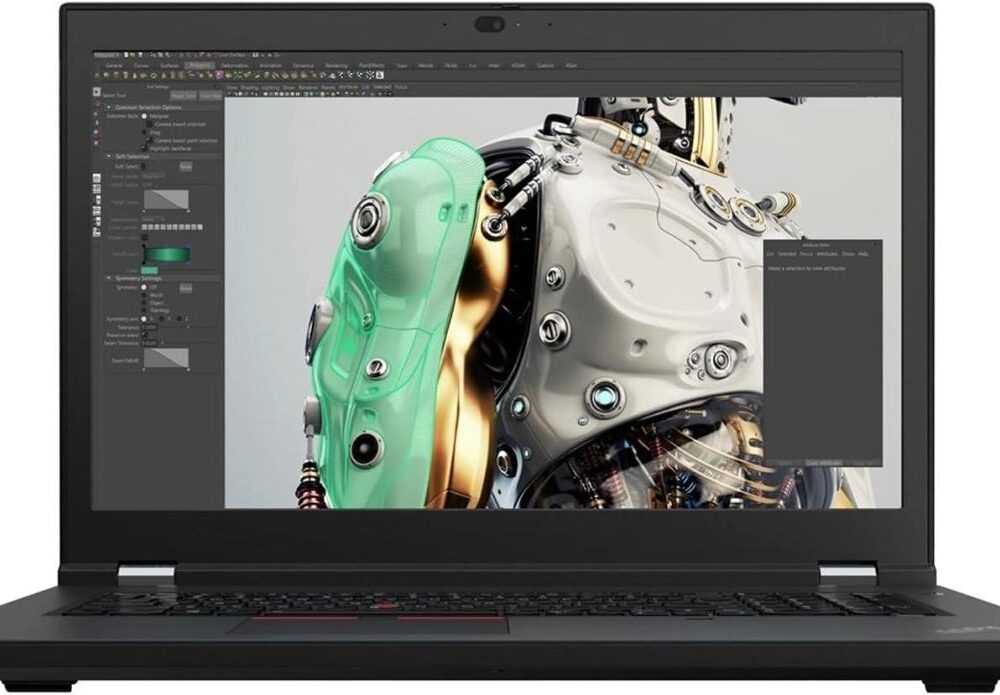Click the polygon cylinder shelf icon
1000x695 pixels.
point(125,75)
